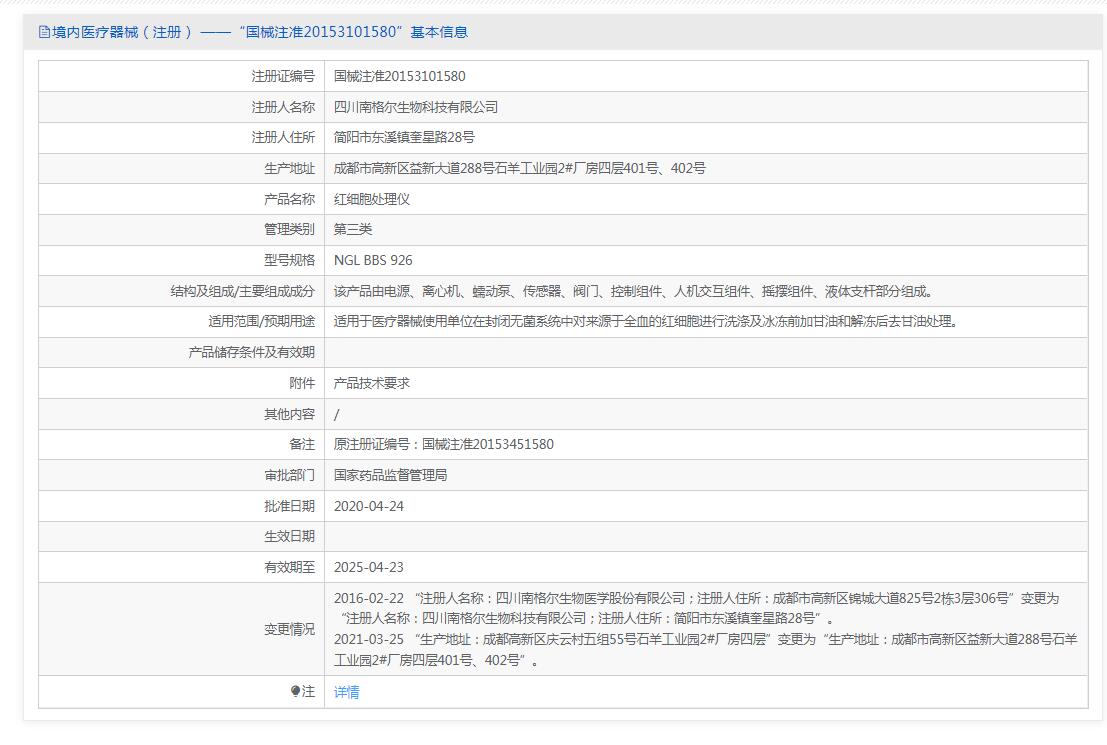Image resolution: width=1107 pixels, height=745 pixels.
Task: Click the bulb icon beside 注 label
Action: tap(295, 691)
